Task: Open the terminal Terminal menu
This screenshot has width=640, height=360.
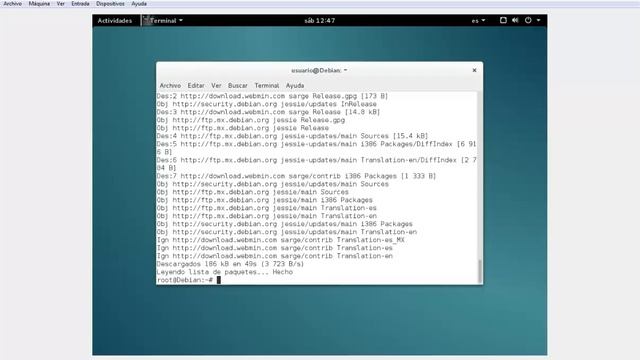Action: [x=267, y=86]
